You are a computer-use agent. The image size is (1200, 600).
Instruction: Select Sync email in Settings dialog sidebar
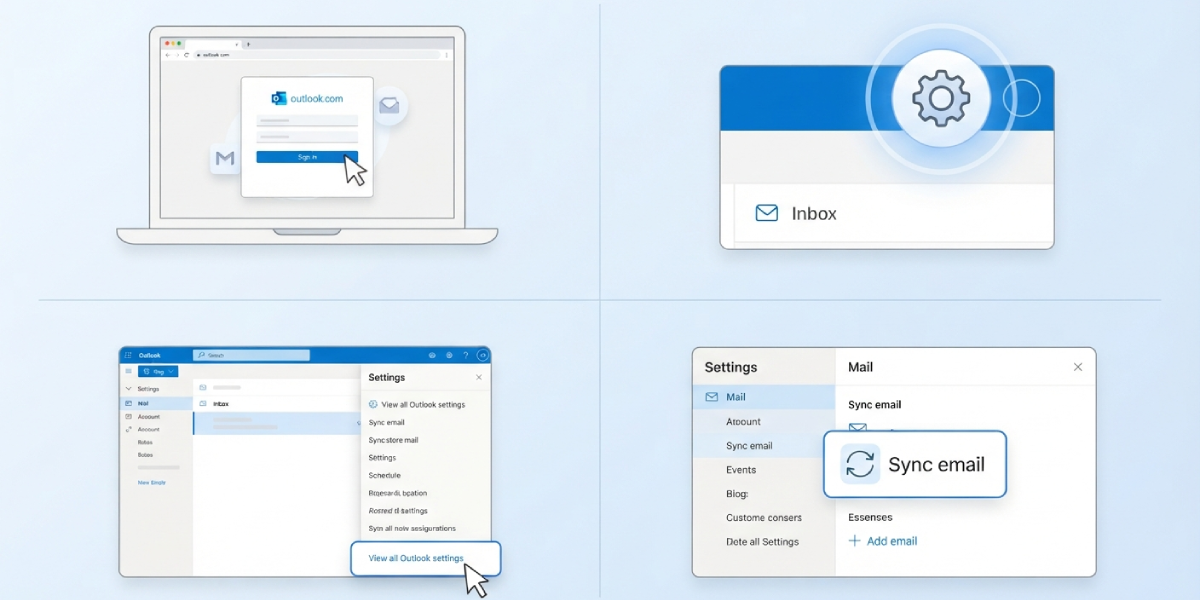pyautogui.click(x=749, y=446)
